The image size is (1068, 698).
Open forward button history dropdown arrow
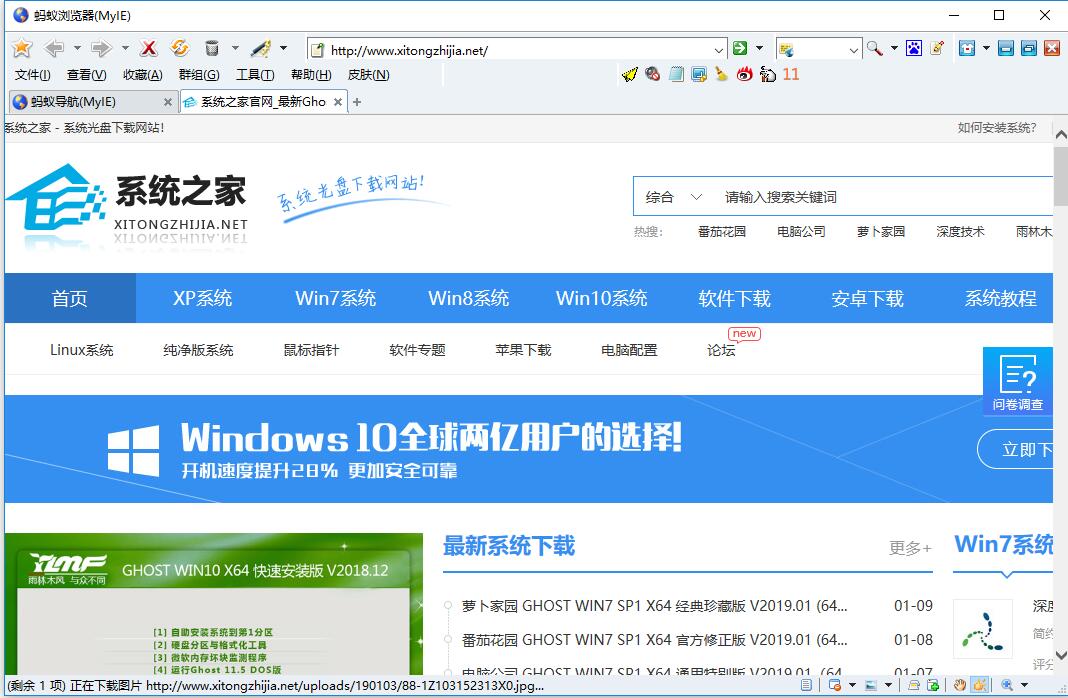click(125, 48)
